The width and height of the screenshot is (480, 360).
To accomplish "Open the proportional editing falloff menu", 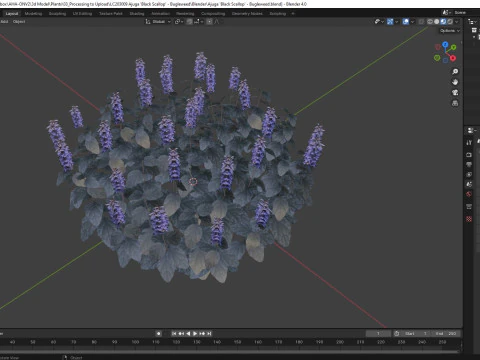I will coord(217,22).
